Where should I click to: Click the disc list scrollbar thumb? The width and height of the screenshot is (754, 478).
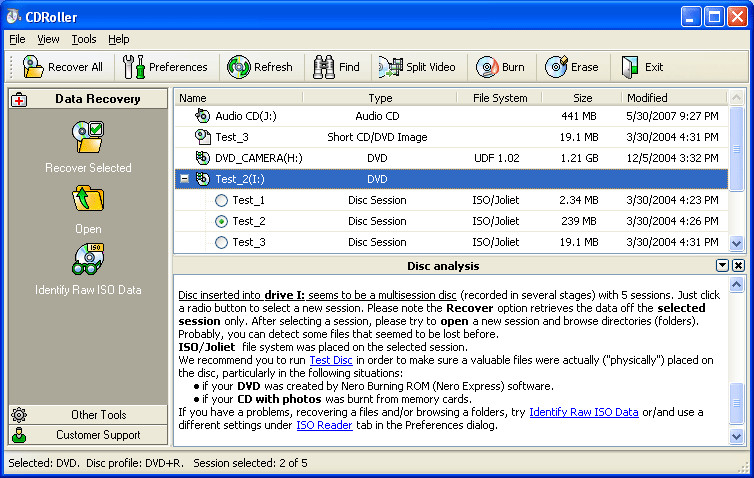click(x=736, y=149)
